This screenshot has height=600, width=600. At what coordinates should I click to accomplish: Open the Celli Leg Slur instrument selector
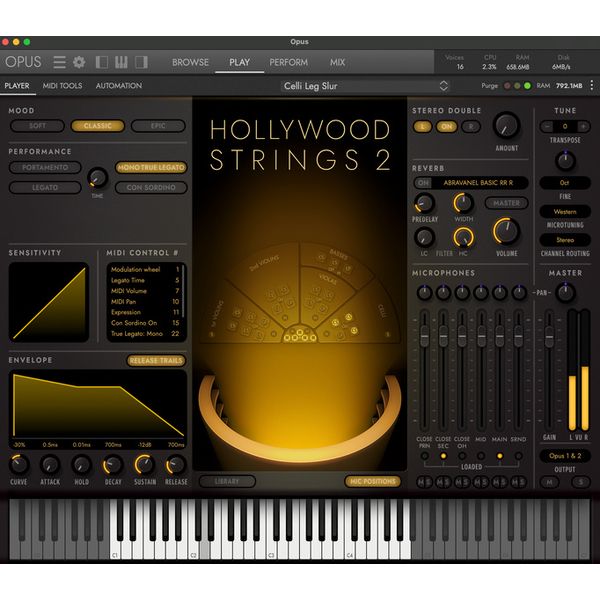tap(365, 86)
